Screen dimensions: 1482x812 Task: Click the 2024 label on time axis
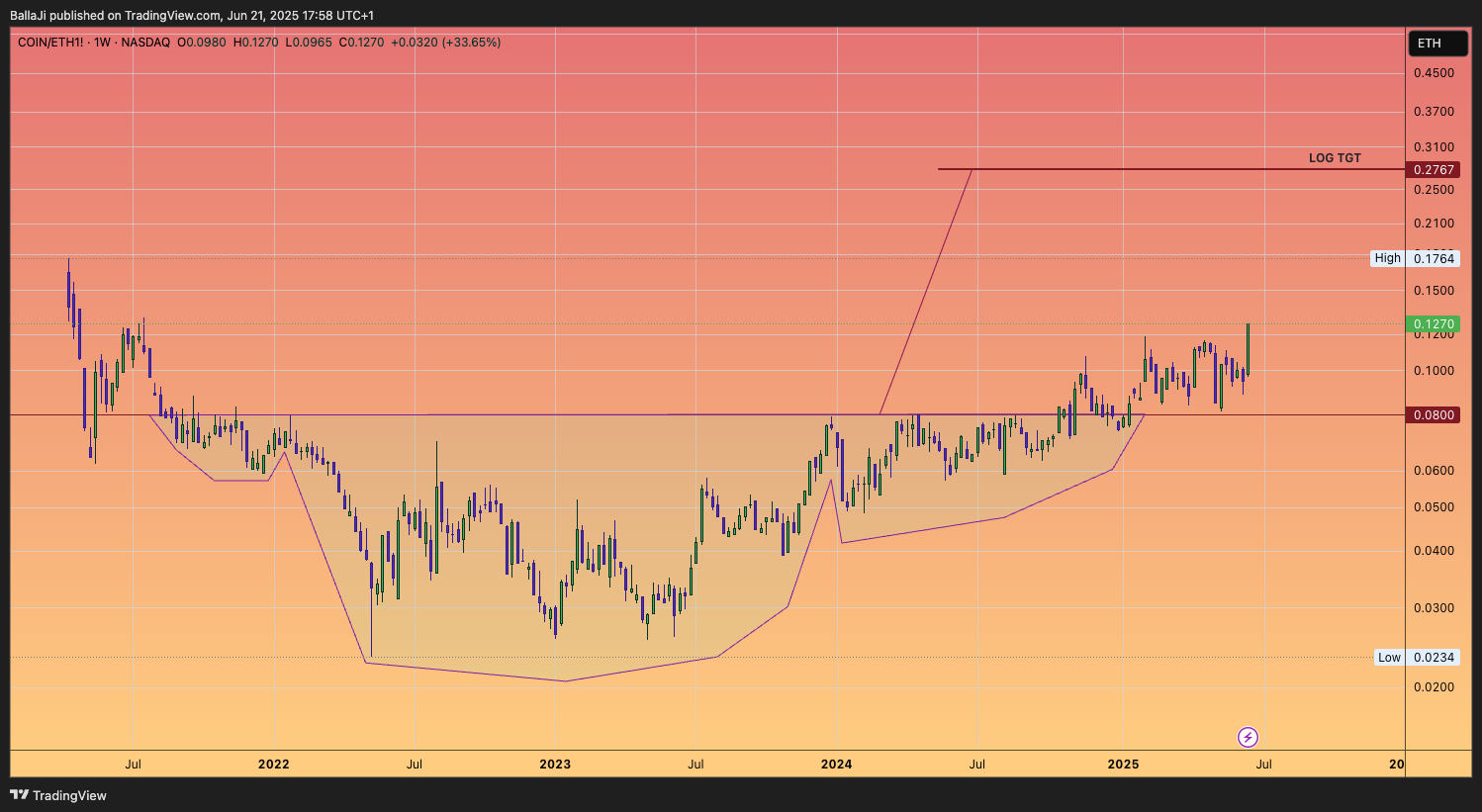point(836,765)
